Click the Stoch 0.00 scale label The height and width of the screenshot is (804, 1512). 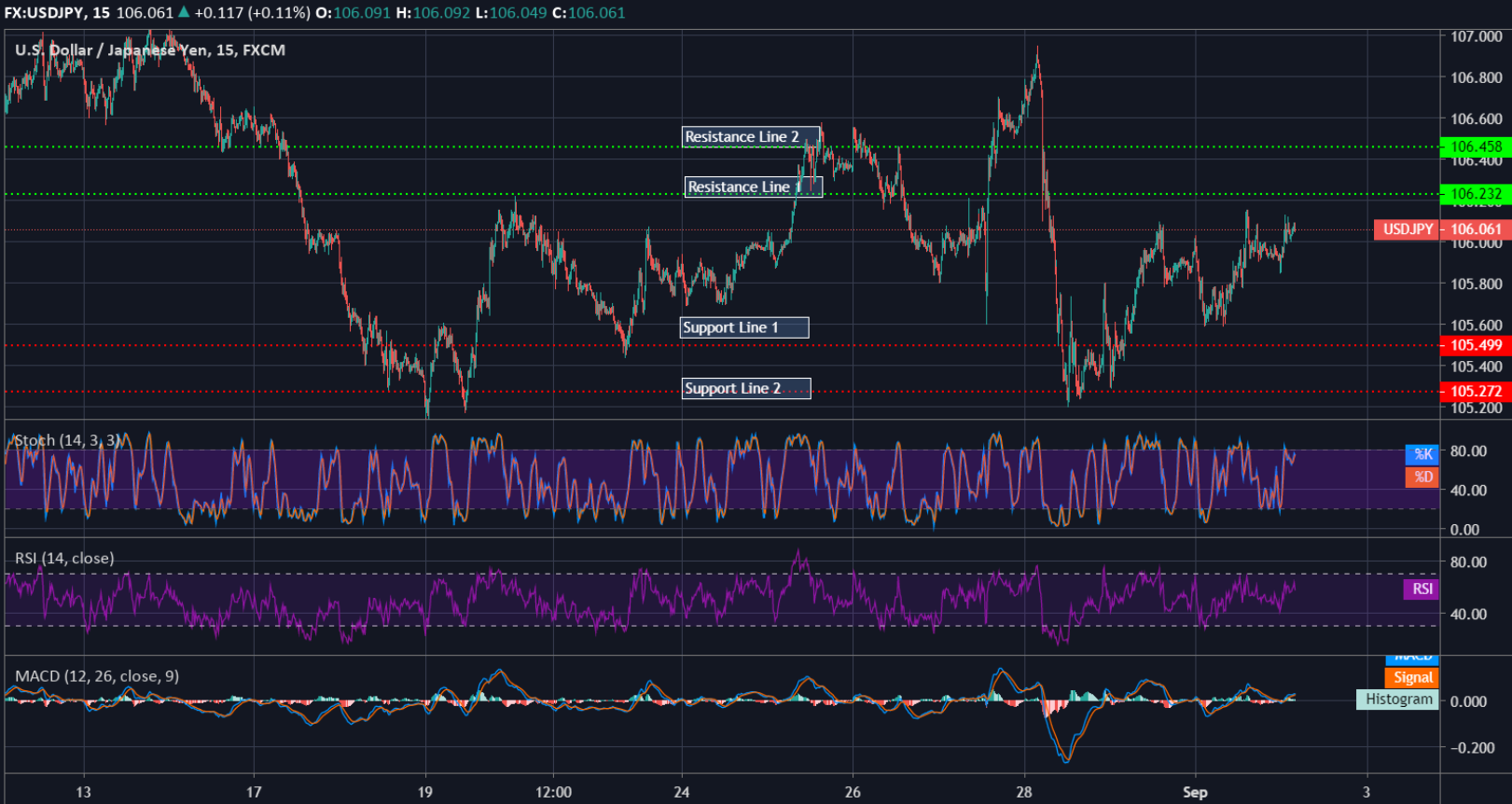1464,530
